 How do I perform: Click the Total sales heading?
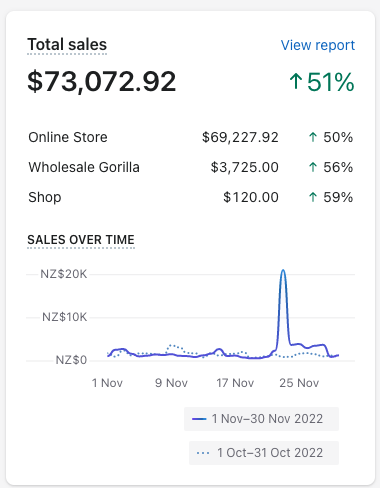pyautogui.click(x=67, y=44)
